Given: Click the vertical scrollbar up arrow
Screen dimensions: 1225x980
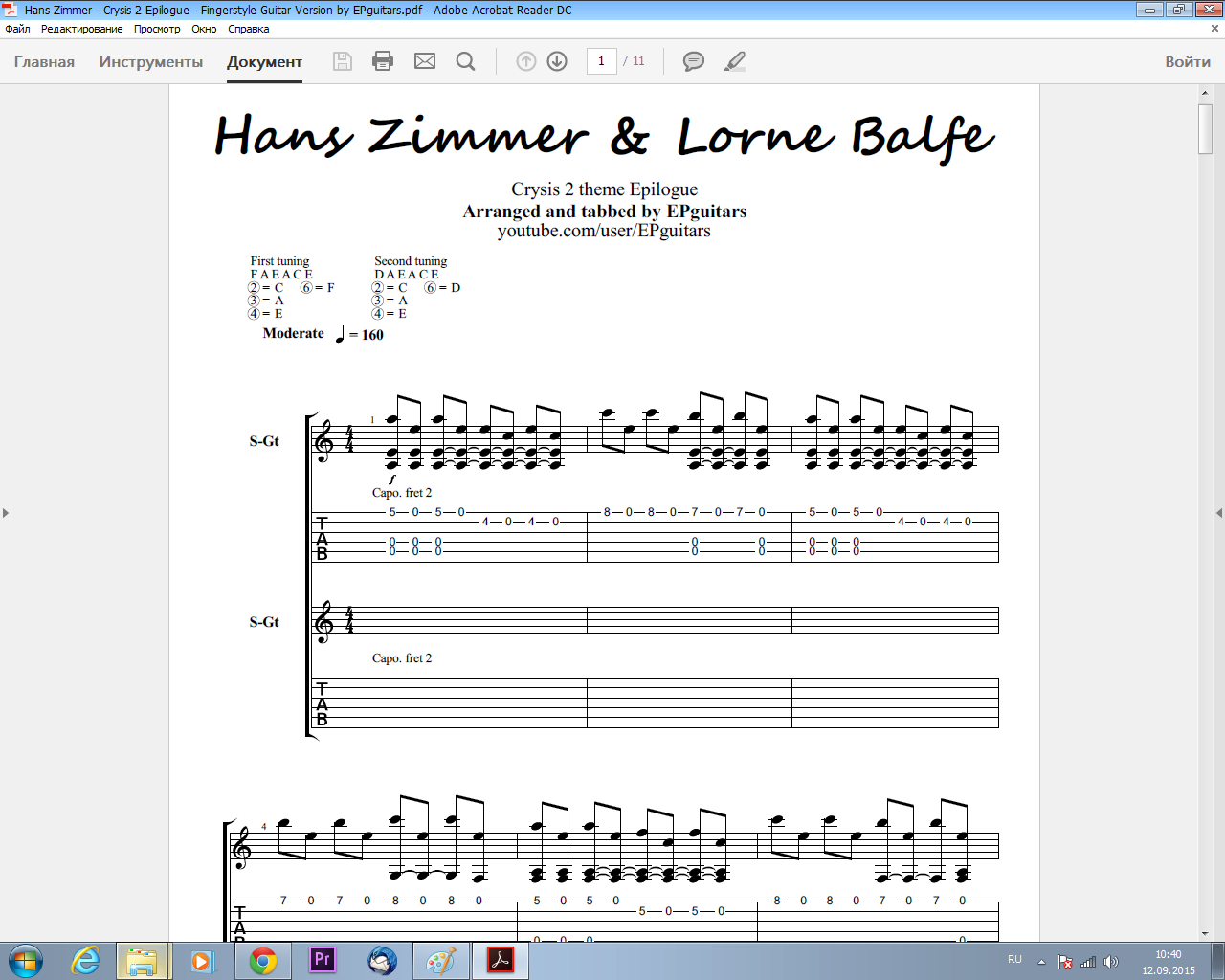Looking at the screenshot, I should click(1205, 93).
